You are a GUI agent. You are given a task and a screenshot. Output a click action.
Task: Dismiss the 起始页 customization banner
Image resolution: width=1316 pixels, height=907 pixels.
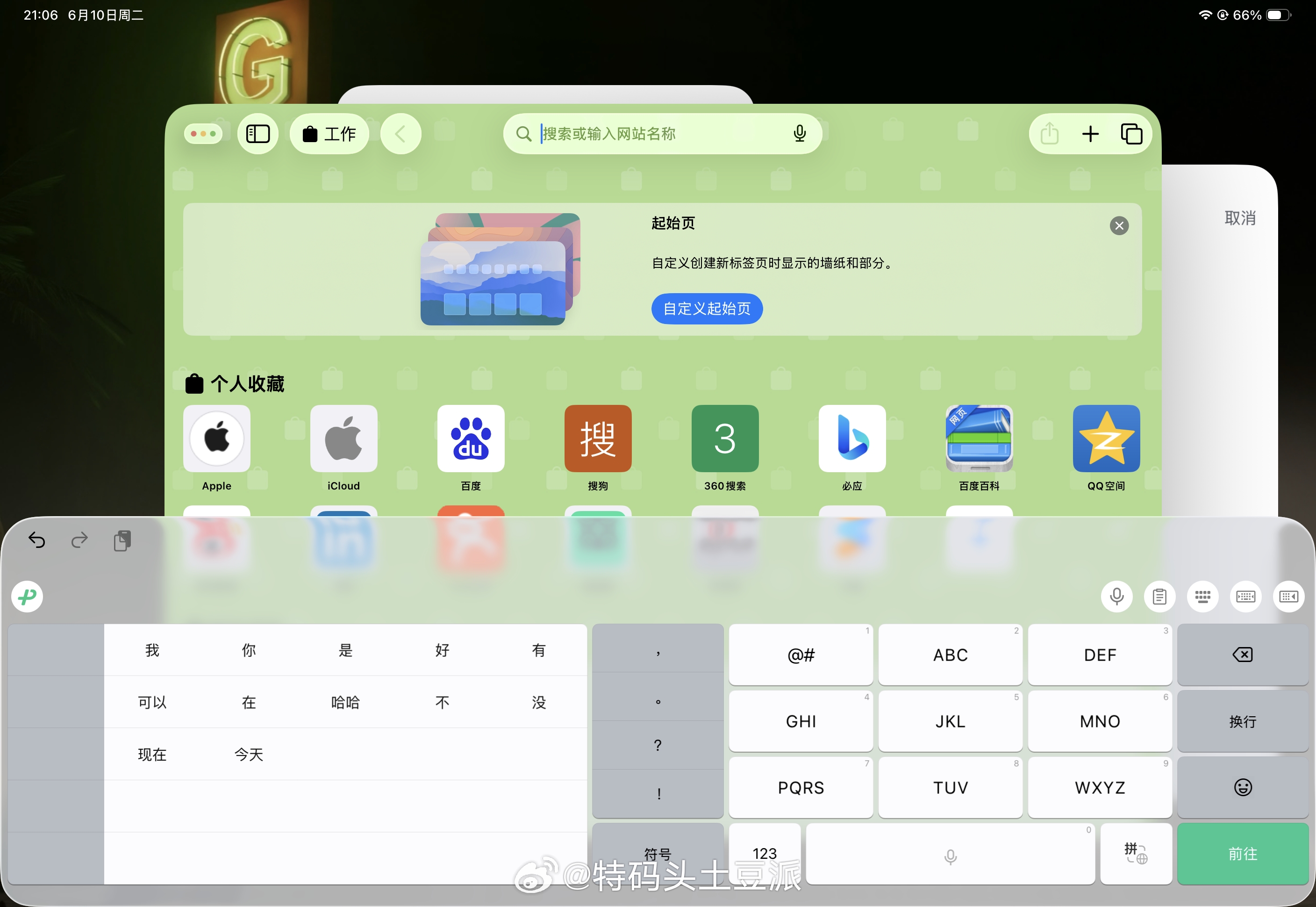(x=1118, y=226)
